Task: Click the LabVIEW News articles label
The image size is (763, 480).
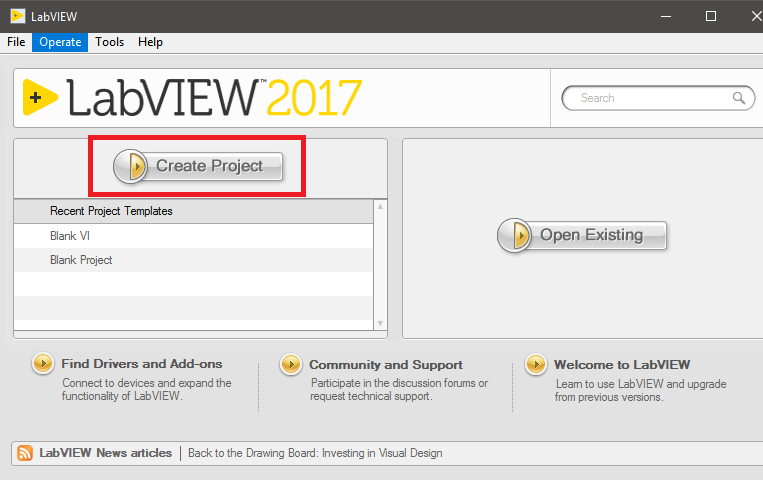Action: [106, 453]
